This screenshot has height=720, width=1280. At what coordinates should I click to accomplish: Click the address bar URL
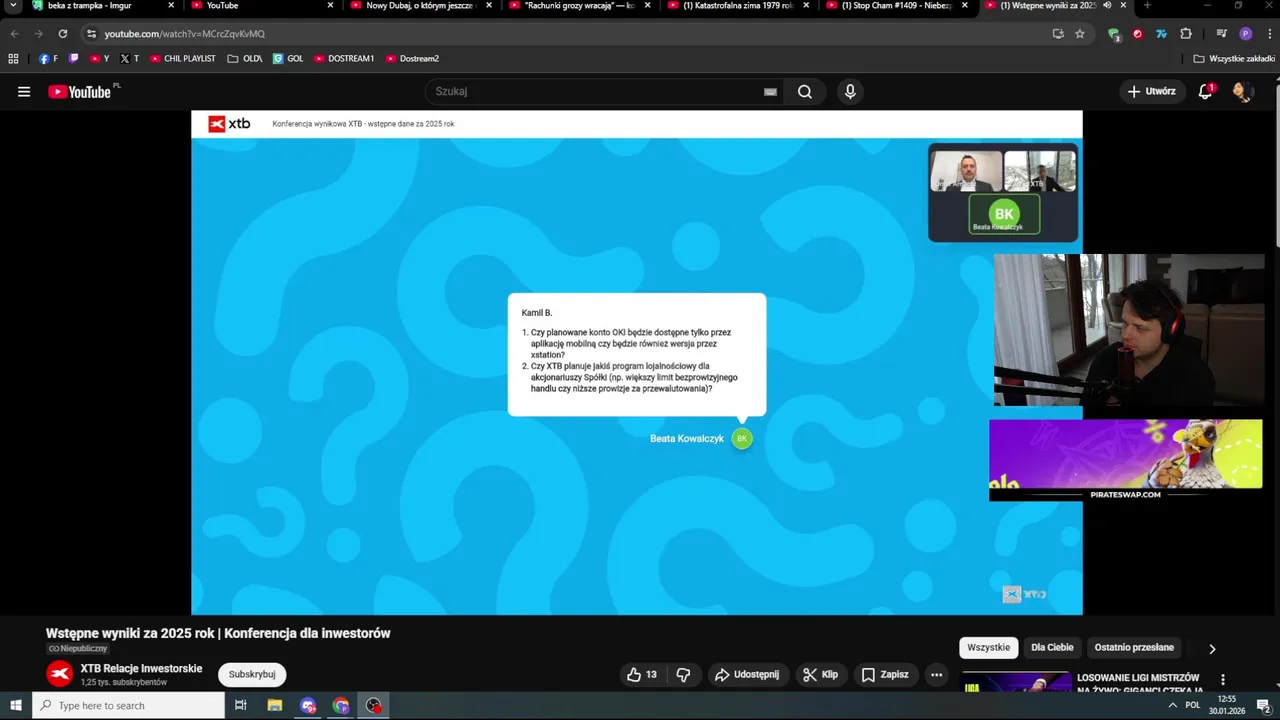185,34
